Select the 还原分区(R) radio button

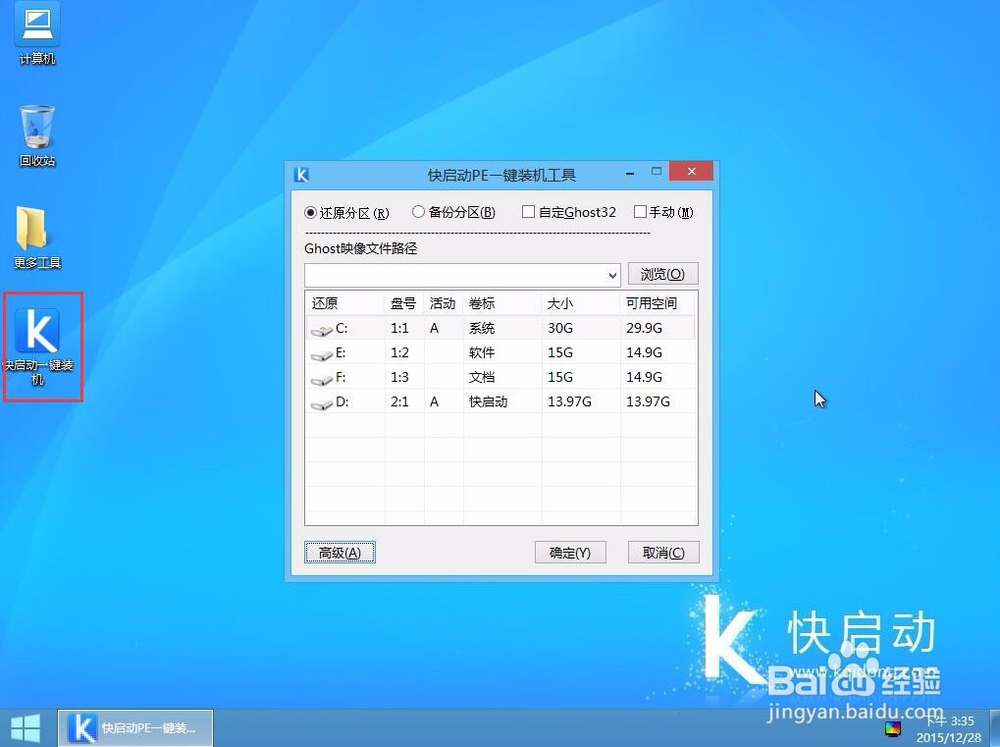click(311, 212)
